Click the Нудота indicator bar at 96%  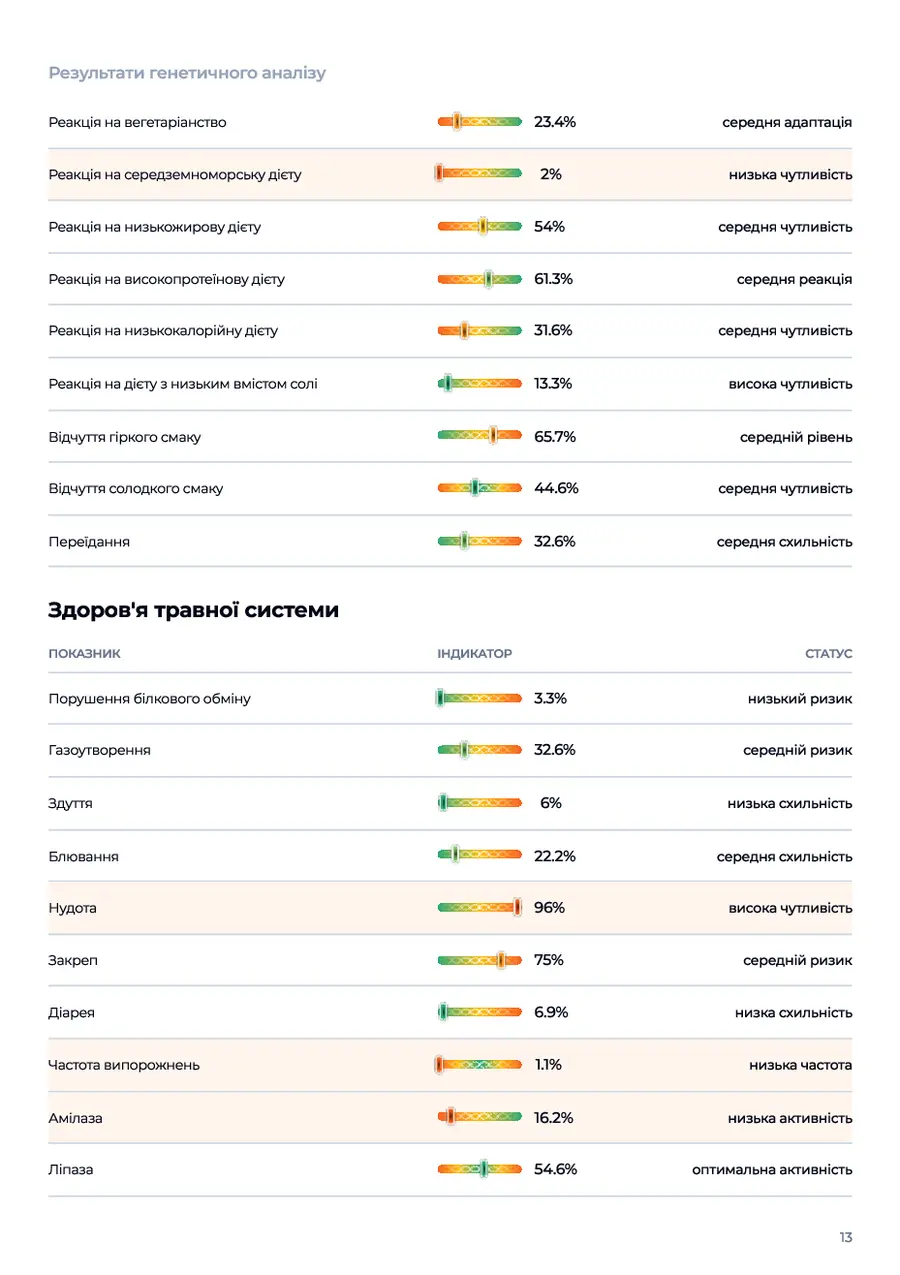click(480, 907)
